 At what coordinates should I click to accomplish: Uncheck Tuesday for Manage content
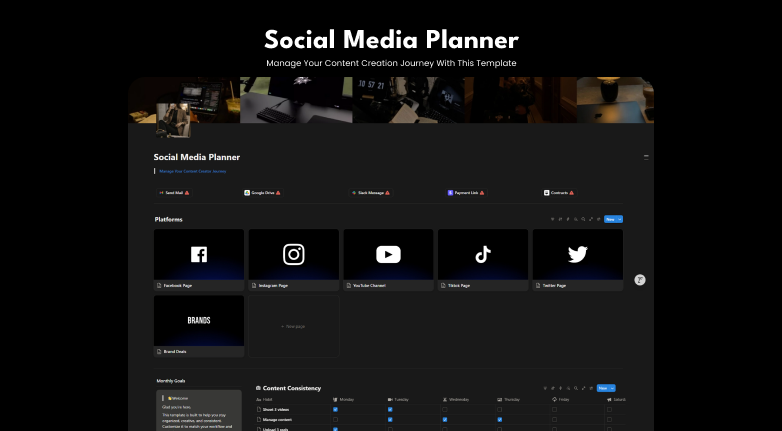(390, 420)
